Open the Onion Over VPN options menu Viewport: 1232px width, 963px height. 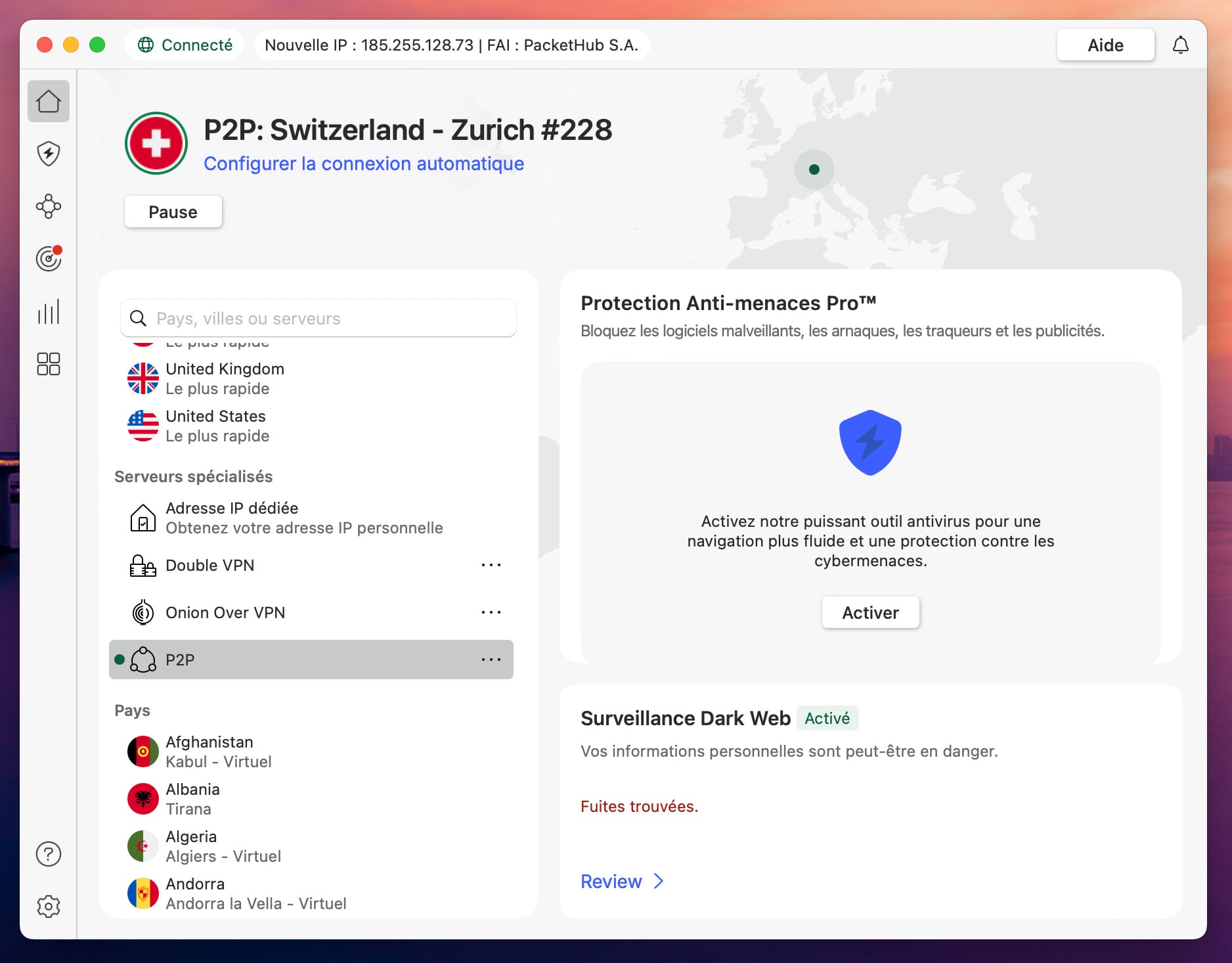click(491, 612)
